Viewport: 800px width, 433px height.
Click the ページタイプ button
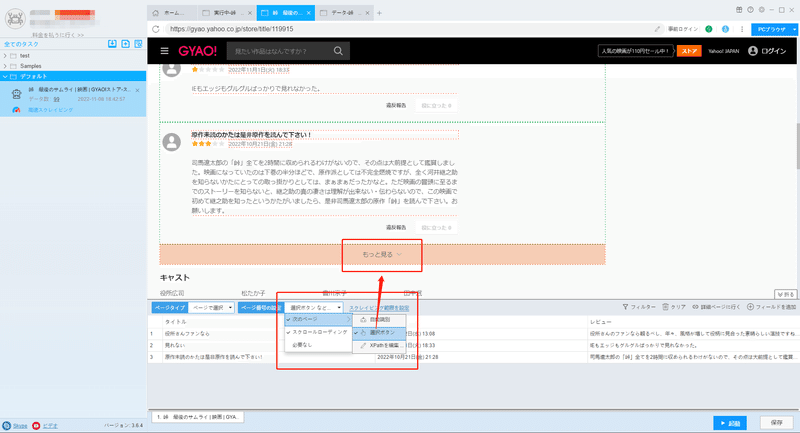170,308
